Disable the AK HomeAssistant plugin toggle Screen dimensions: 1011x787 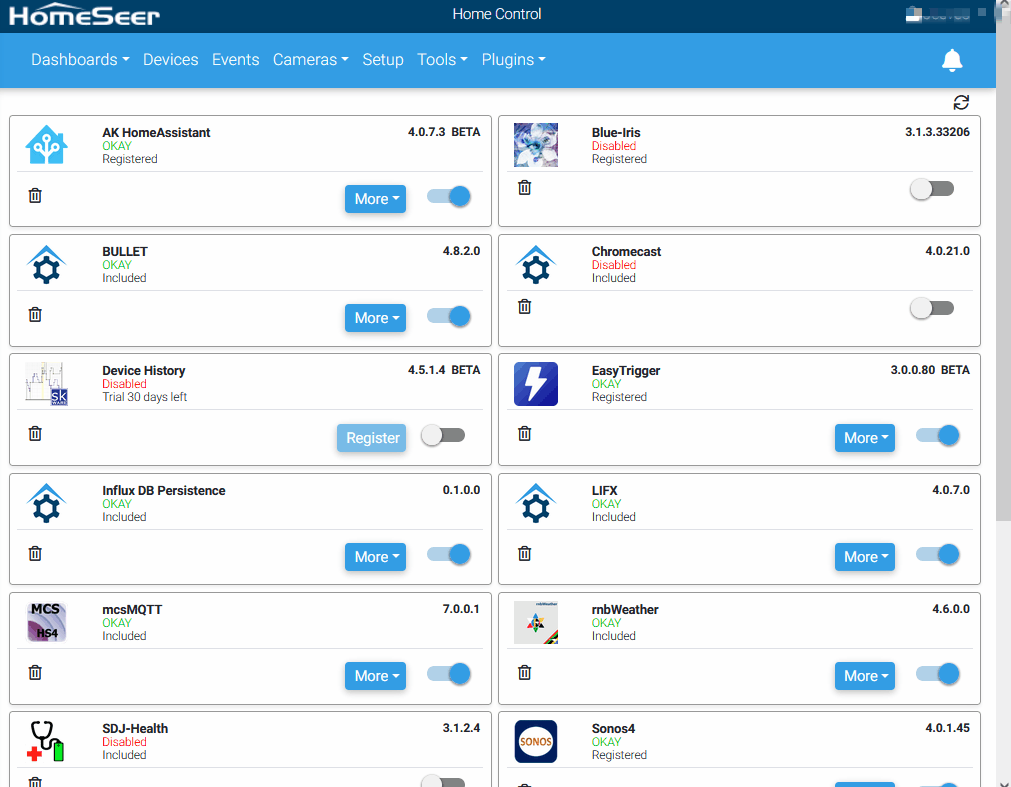[x=449, y=197]
